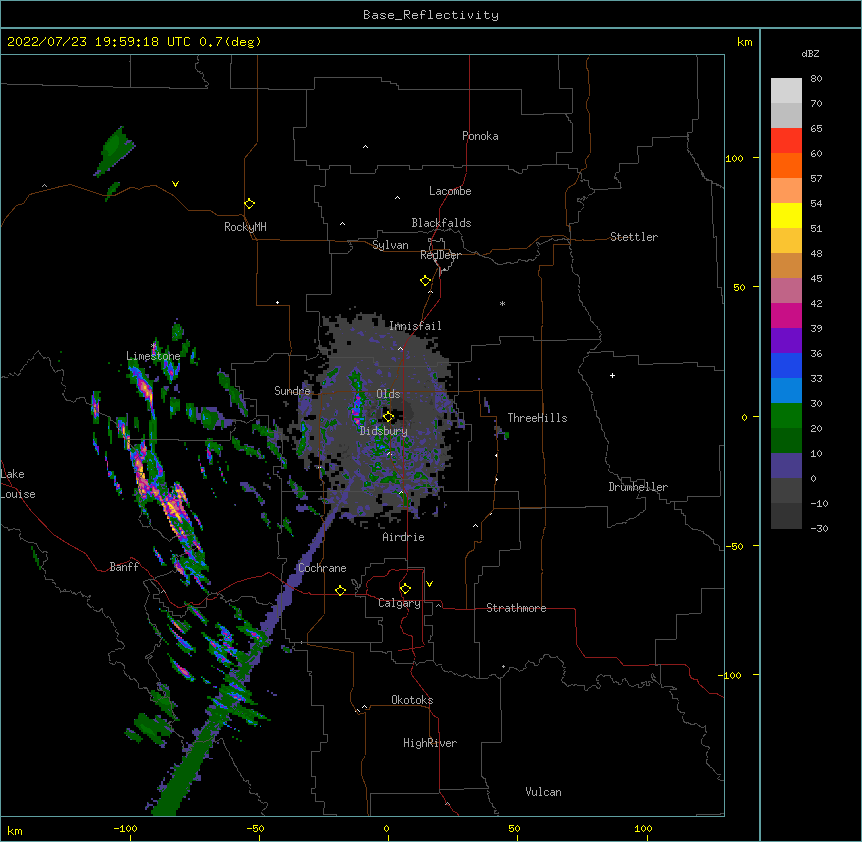The height and width of the screenshot is (842, 862).
Task: Click the Blackfalds city label
Action: 441,223
